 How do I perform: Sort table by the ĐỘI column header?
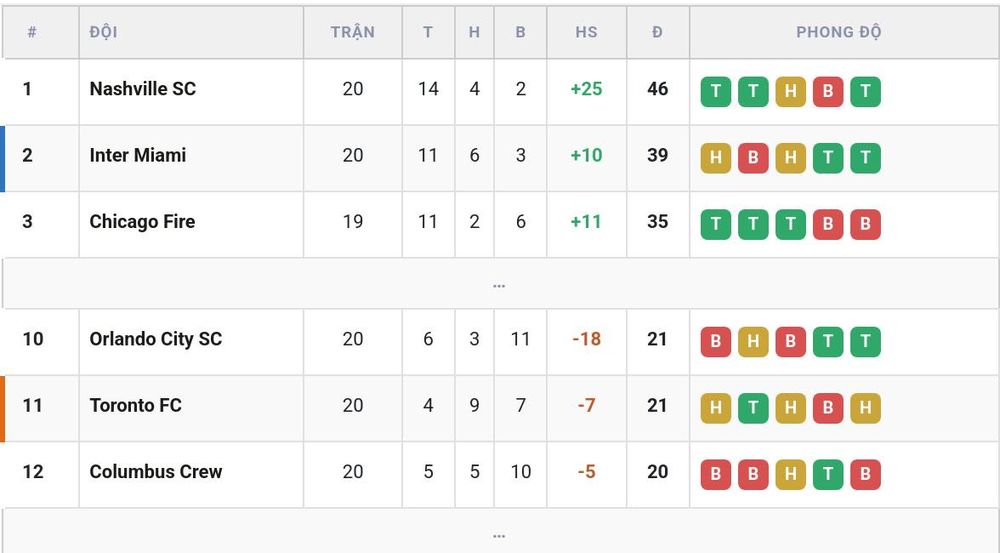click(x=103, y=32)
